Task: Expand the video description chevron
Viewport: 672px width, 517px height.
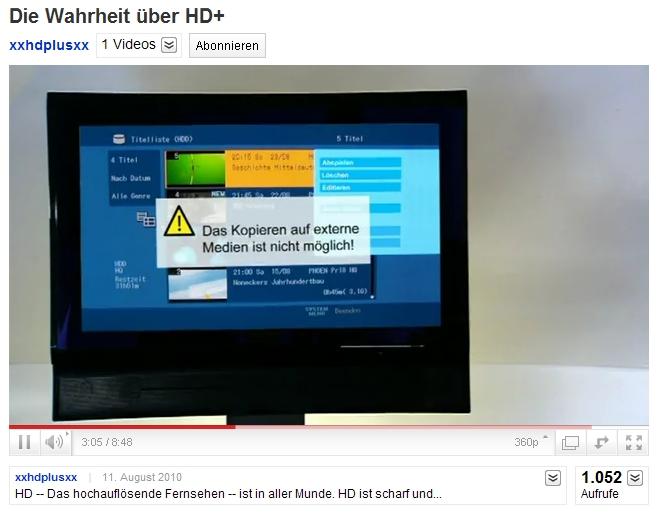Action: (552, 478)
